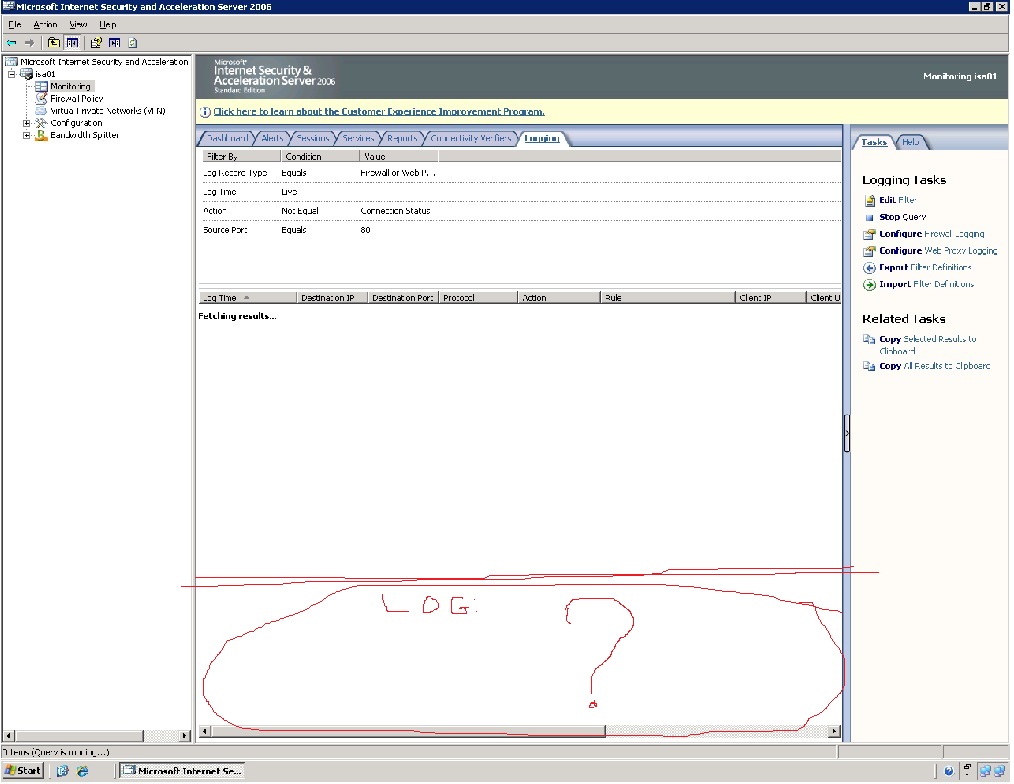Switch to the Alerts tab
The image size is (1014, 784).
pos(271,139)
